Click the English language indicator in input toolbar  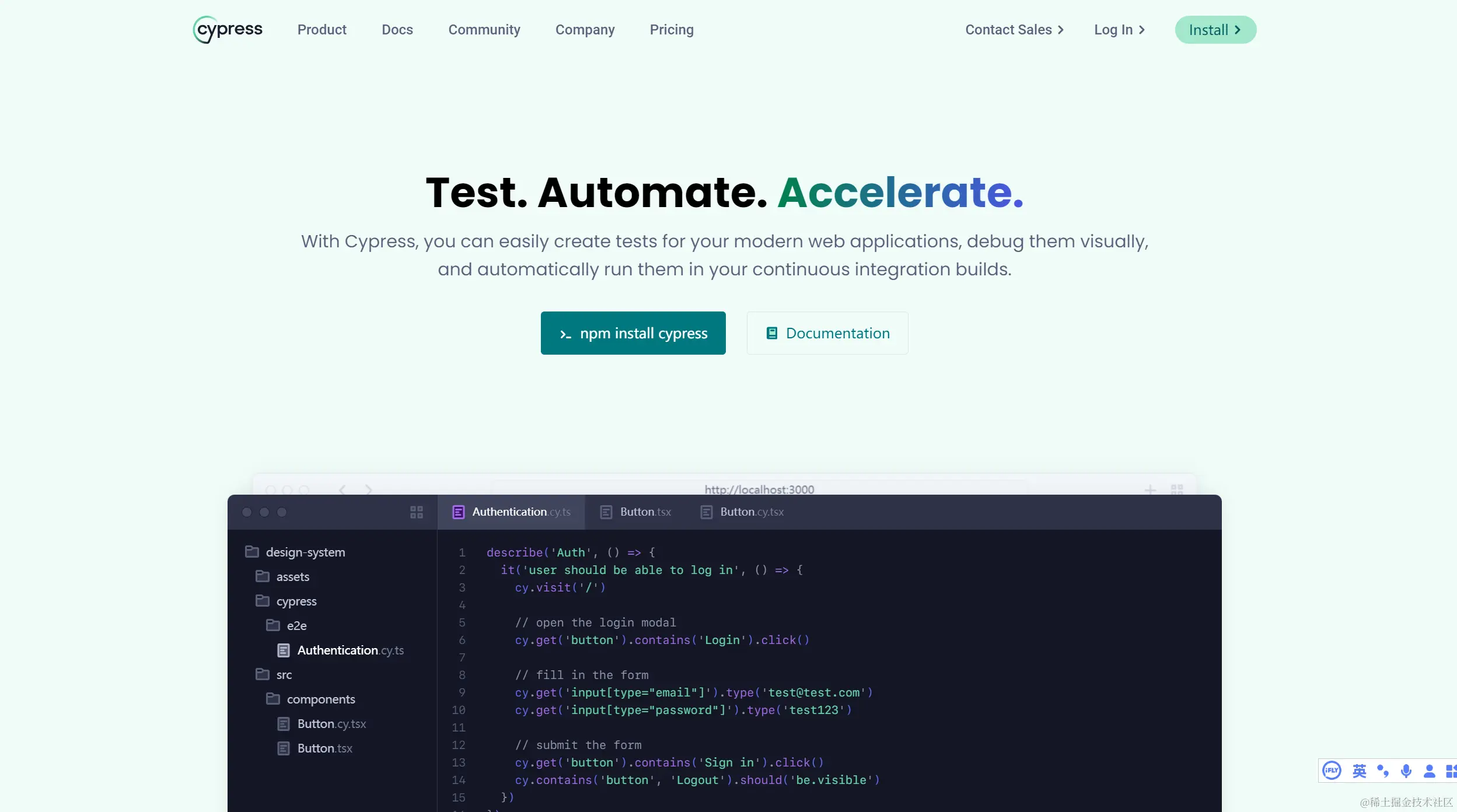[x=1359, y=771]
